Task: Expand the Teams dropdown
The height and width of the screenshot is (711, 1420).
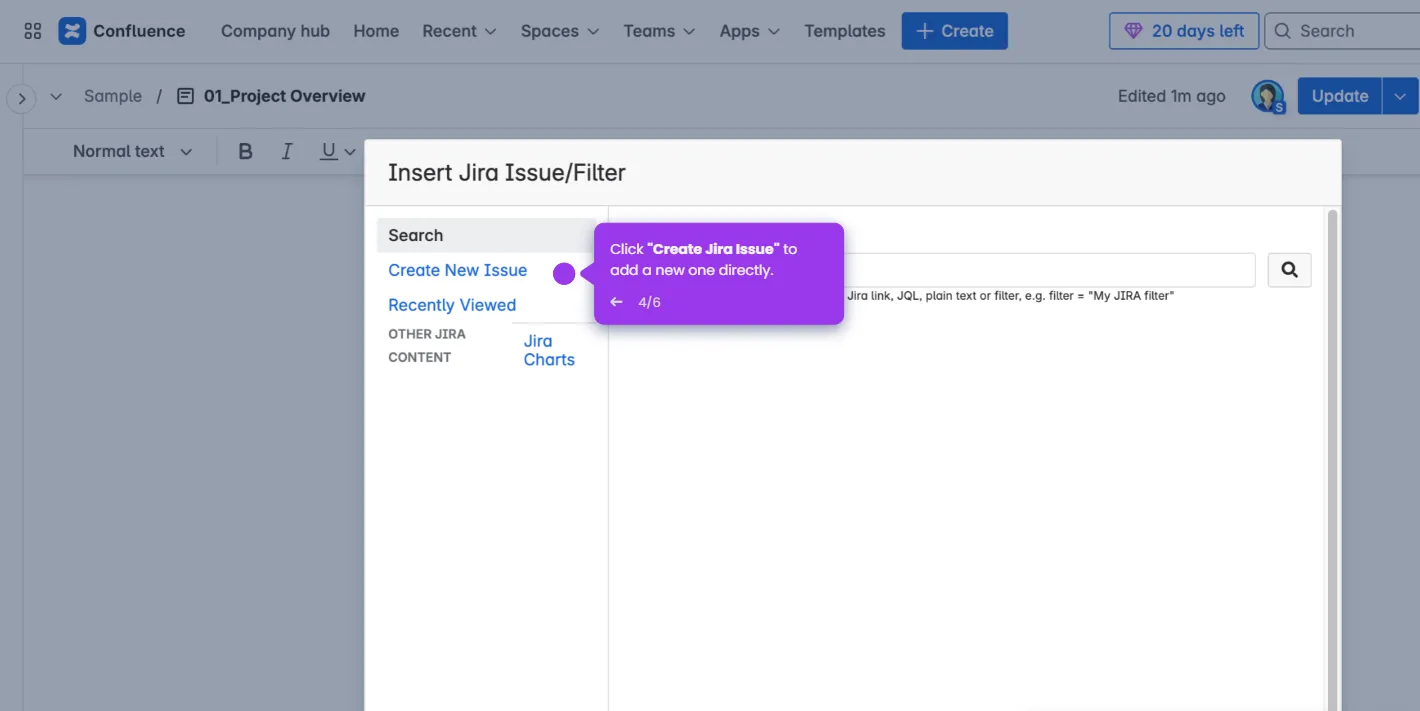Action: point(659,31)
